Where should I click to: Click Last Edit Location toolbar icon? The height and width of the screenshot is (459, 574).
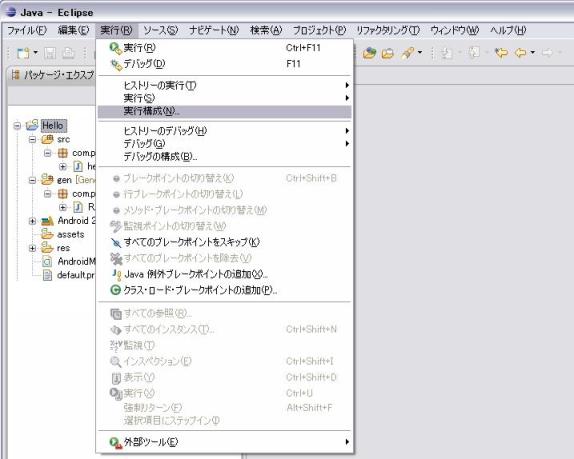[502, 53]
